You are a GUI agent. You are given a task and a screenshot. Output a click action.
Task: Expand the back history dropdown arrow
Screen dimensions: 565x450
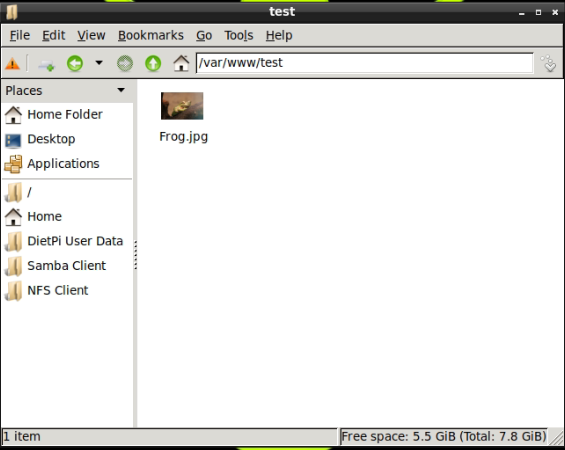[x=99, y=63]
